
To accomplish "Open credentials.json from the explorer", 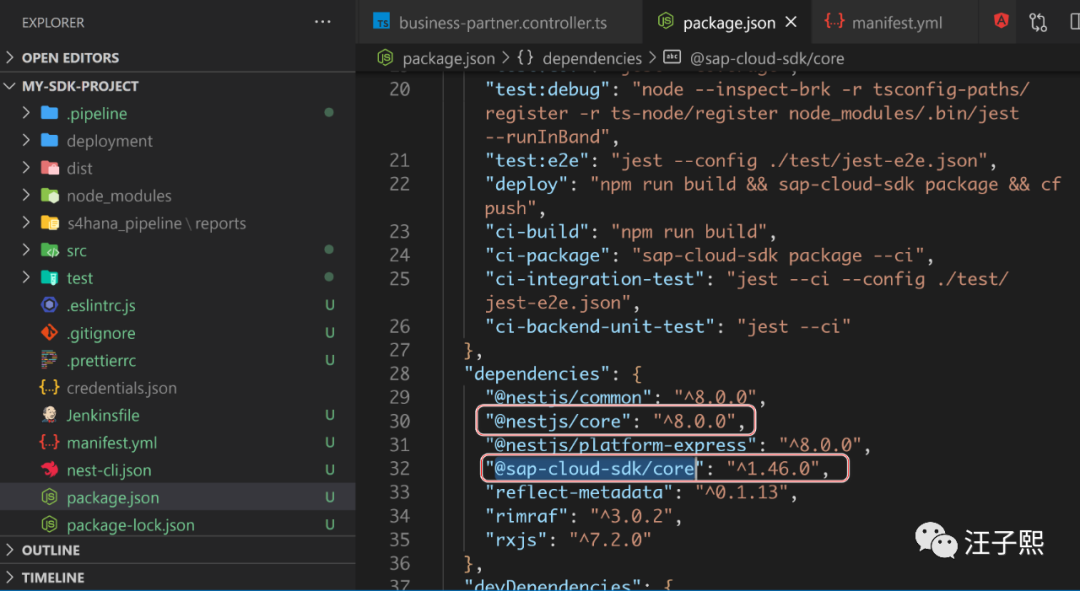I will tap(121, 388).
